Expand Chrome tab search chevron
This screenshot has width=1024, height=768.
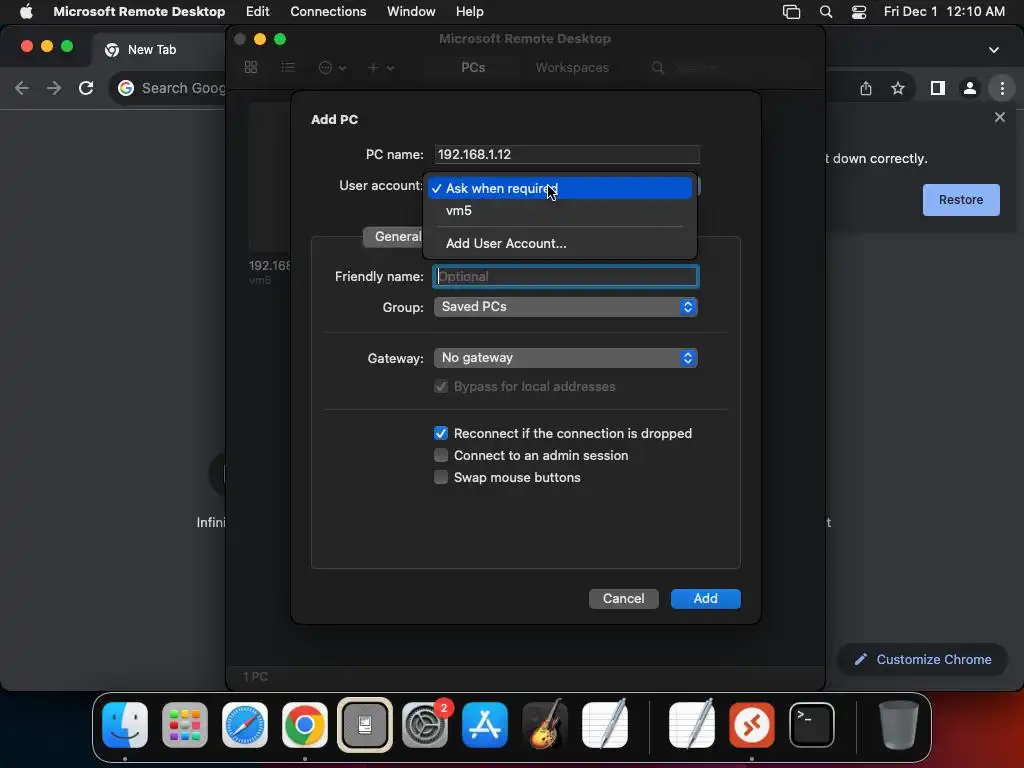(x=993, y=50)
